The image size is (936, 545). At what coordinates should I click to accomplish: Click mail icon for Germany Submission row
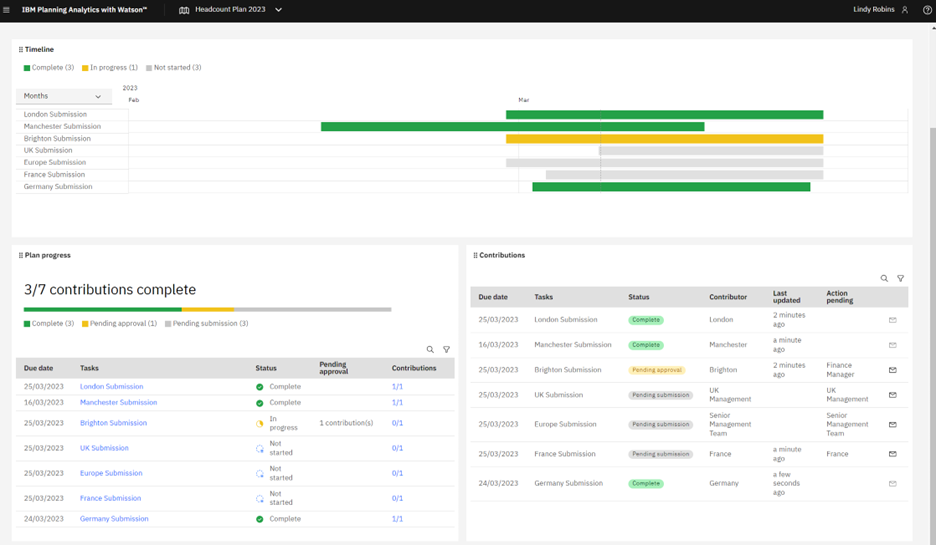coord(892,484)
